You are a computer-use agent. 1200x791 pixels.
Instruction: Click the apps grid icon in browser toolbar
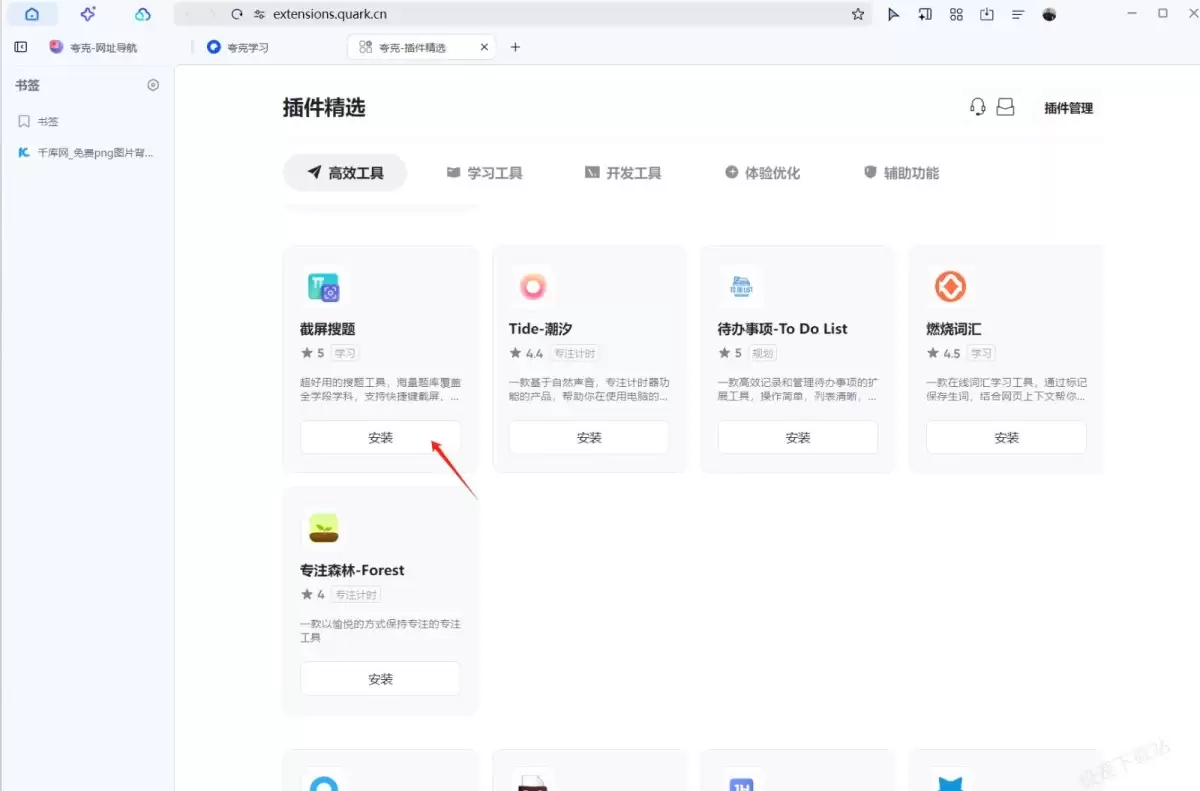tap(956, 14)
